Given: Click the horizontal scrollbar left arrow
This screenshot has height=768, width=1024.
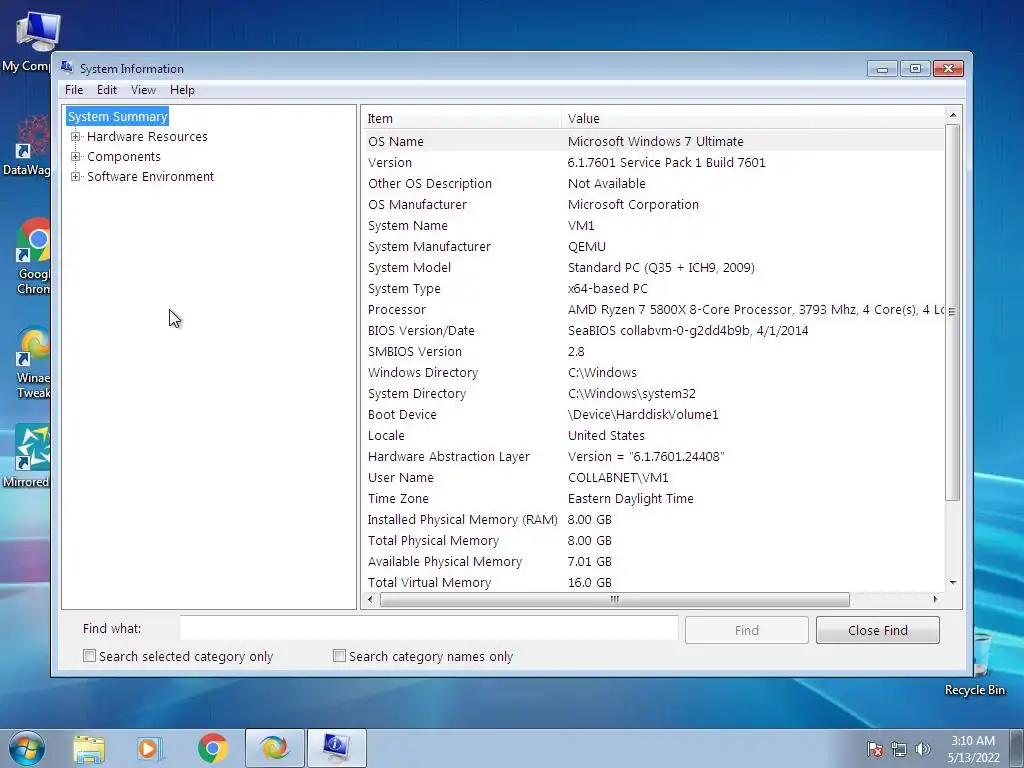Looking at the screenshot, I should click(x=370, y=599).
